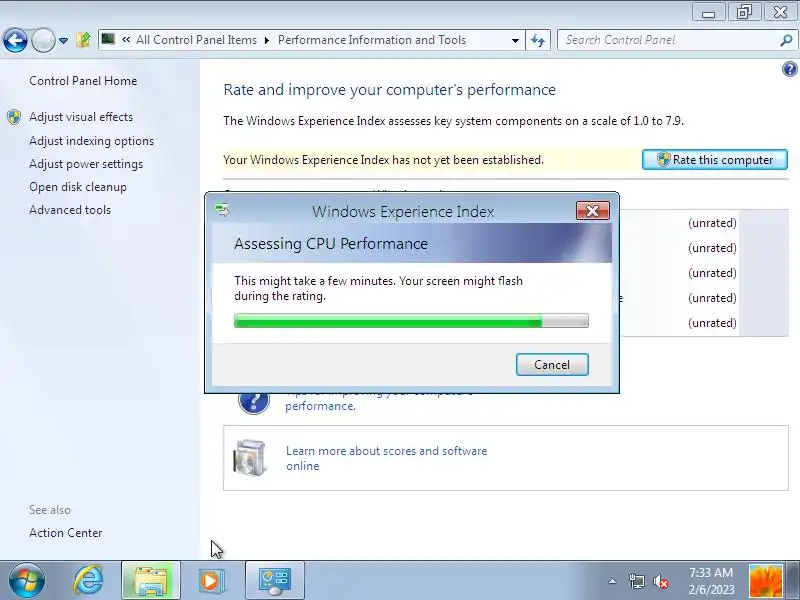The width and height of the screenshot is (800, 600).
Task: Click 'Assessing CPU Performance' heading
Action: point(331,243)
